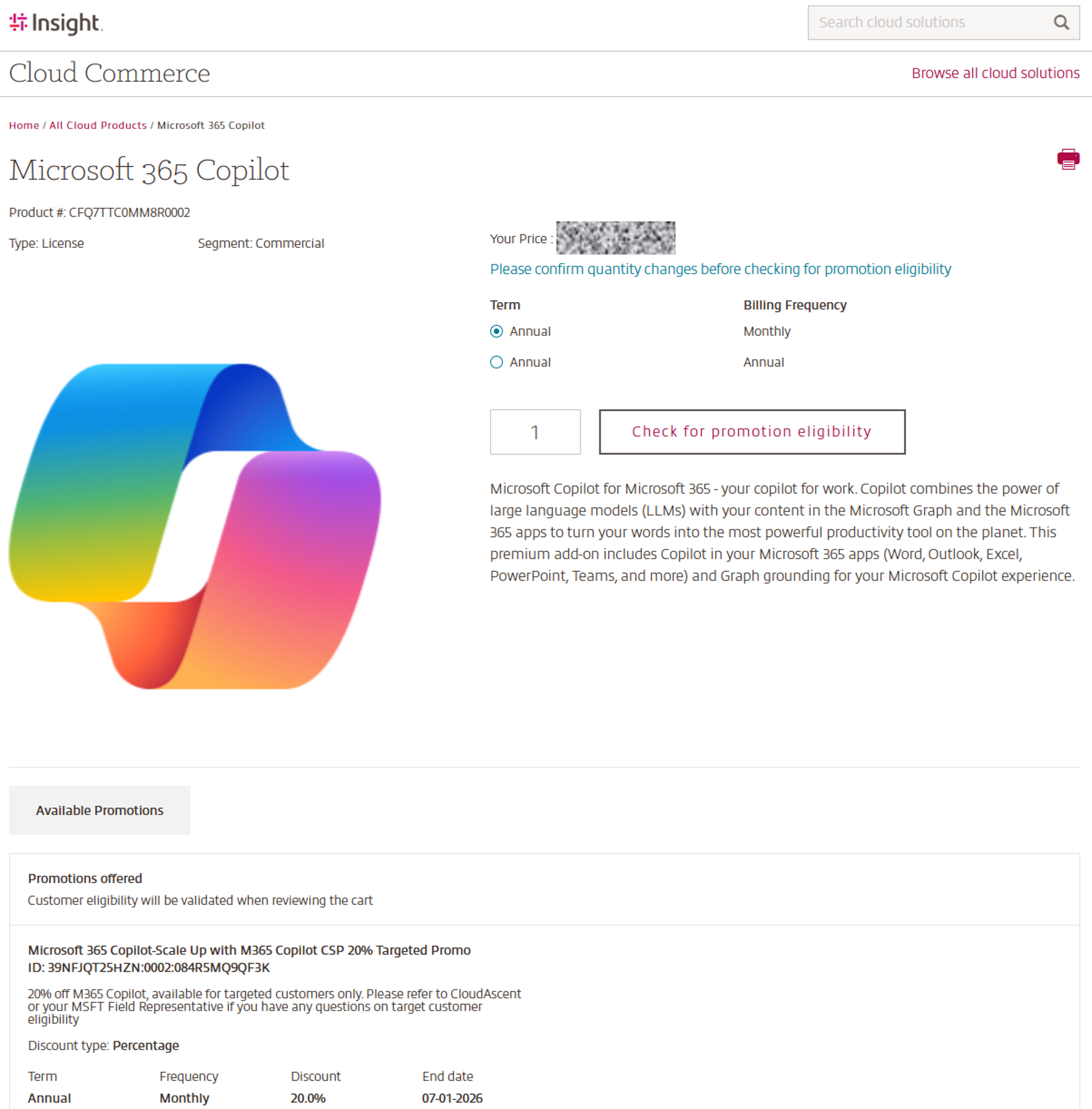
Task: Select Annual term with Annual billing frequency
Action: [x=496, y=362]
